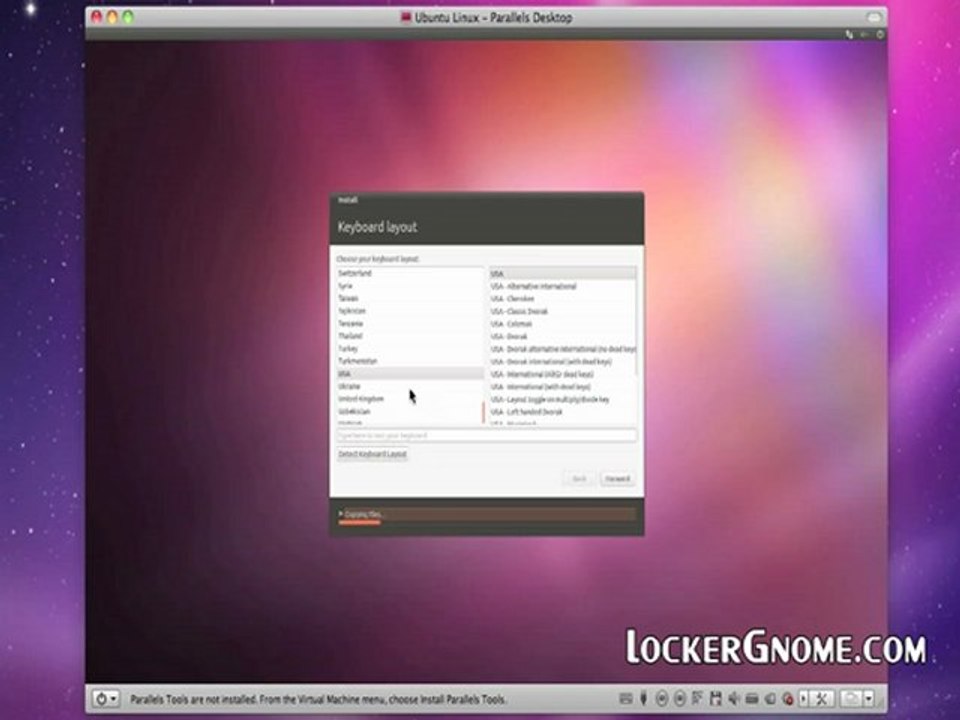This screenshot has height=720, width=960.
Task: Click the sound speaker icon in status bar
Action: [x=733, y=699]
